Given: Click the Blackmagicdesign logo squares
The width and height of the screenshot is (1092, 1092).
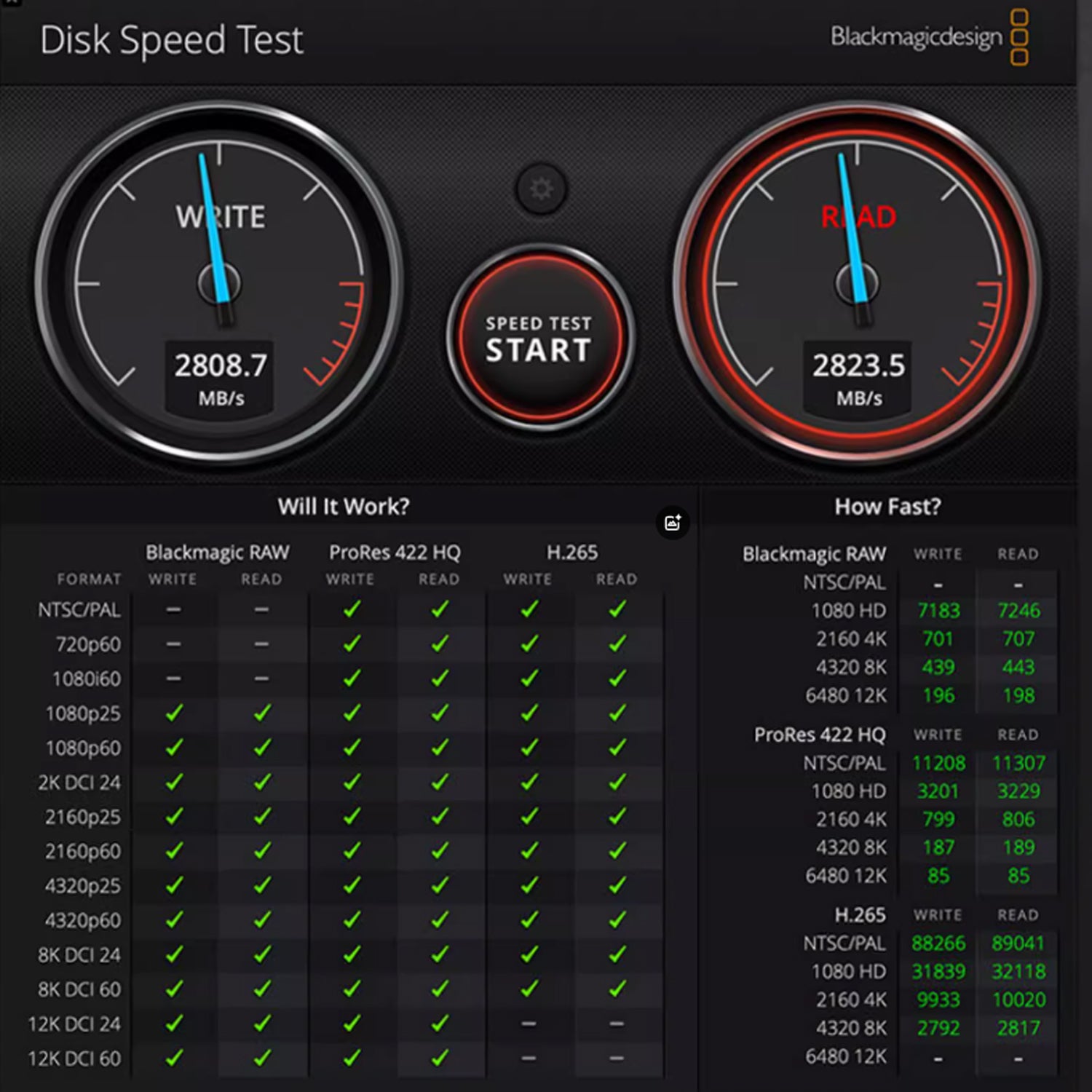Looking at the screenshot, I should [x=1020, y=37].
